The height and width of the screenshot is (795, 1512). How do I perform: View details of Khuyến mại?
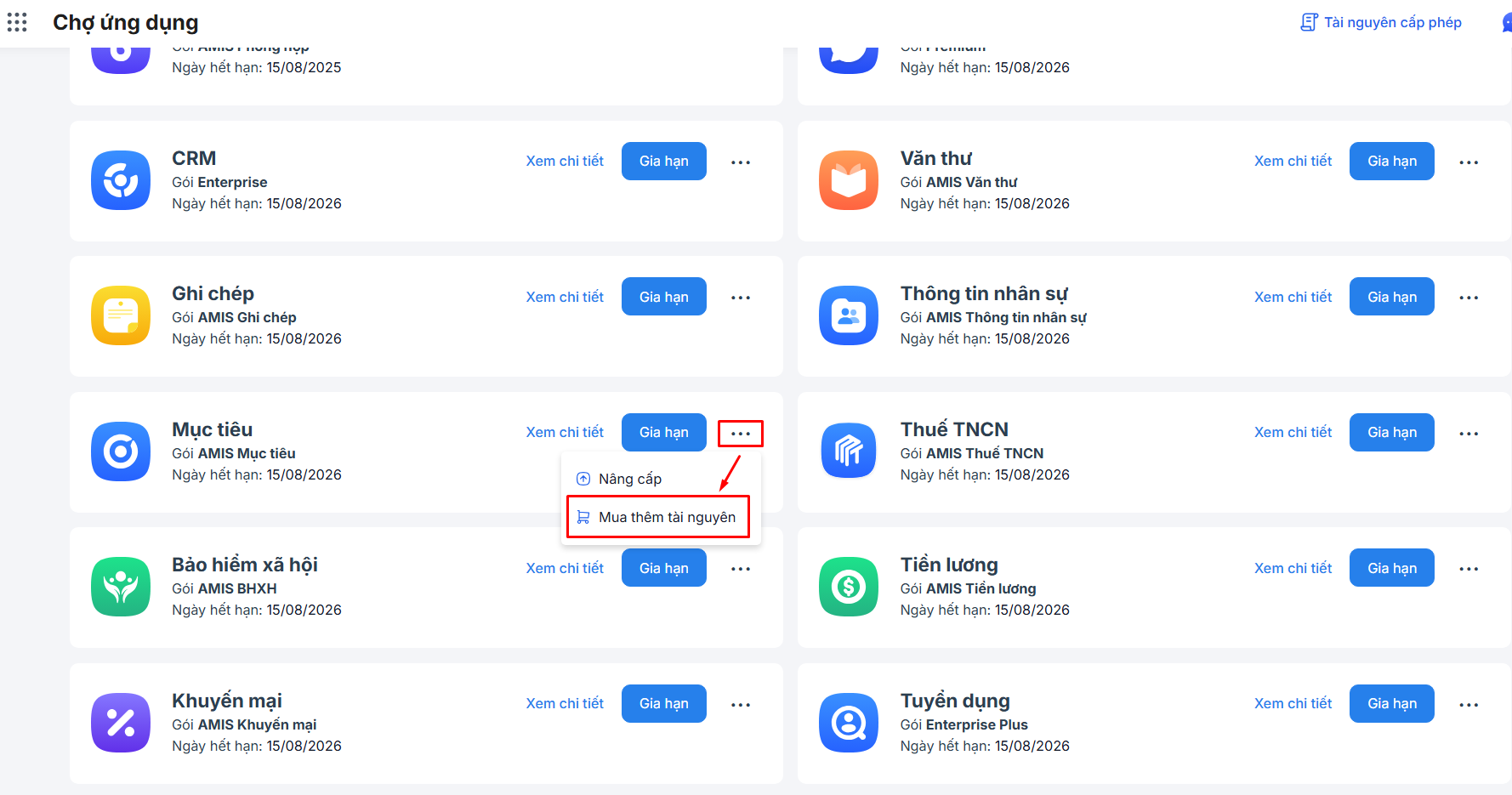click(565, 703)
